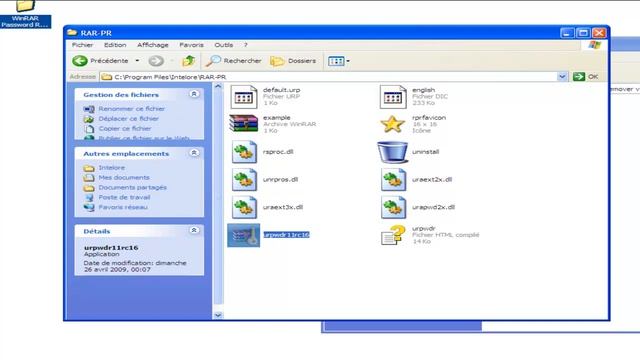Open Favoris réseau link
The image size is (640, 360).
[122, 207]
